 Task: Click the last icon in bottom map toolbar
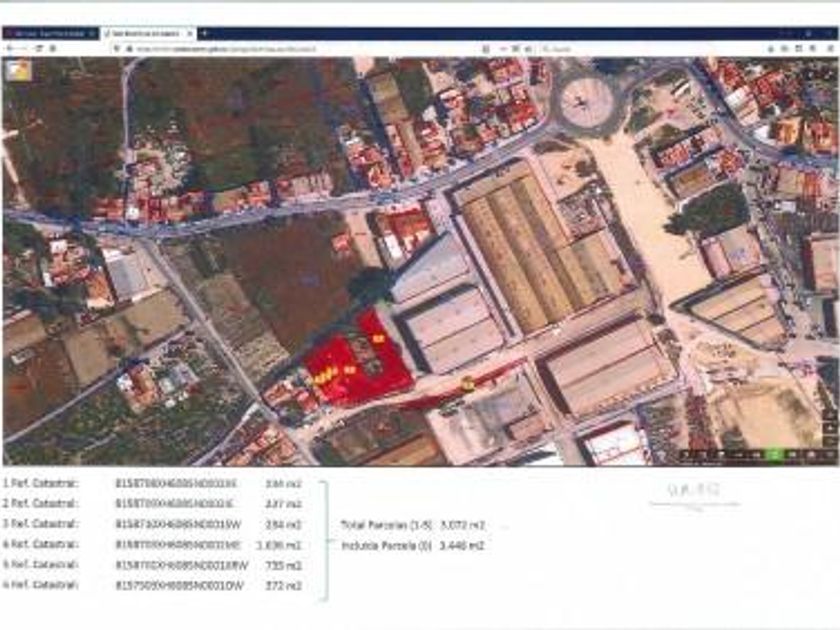point(828,454)
